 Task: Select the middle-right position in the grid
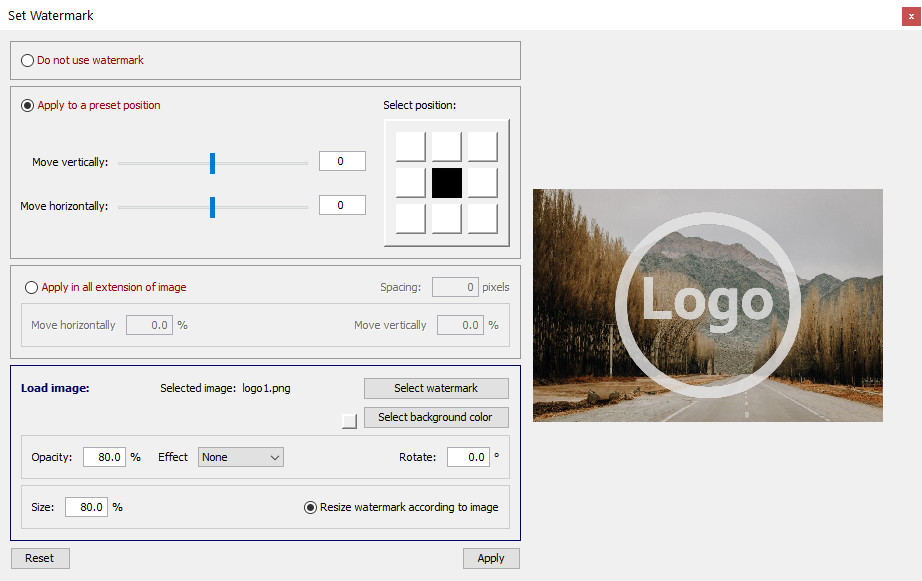click(x=481, y=182)
